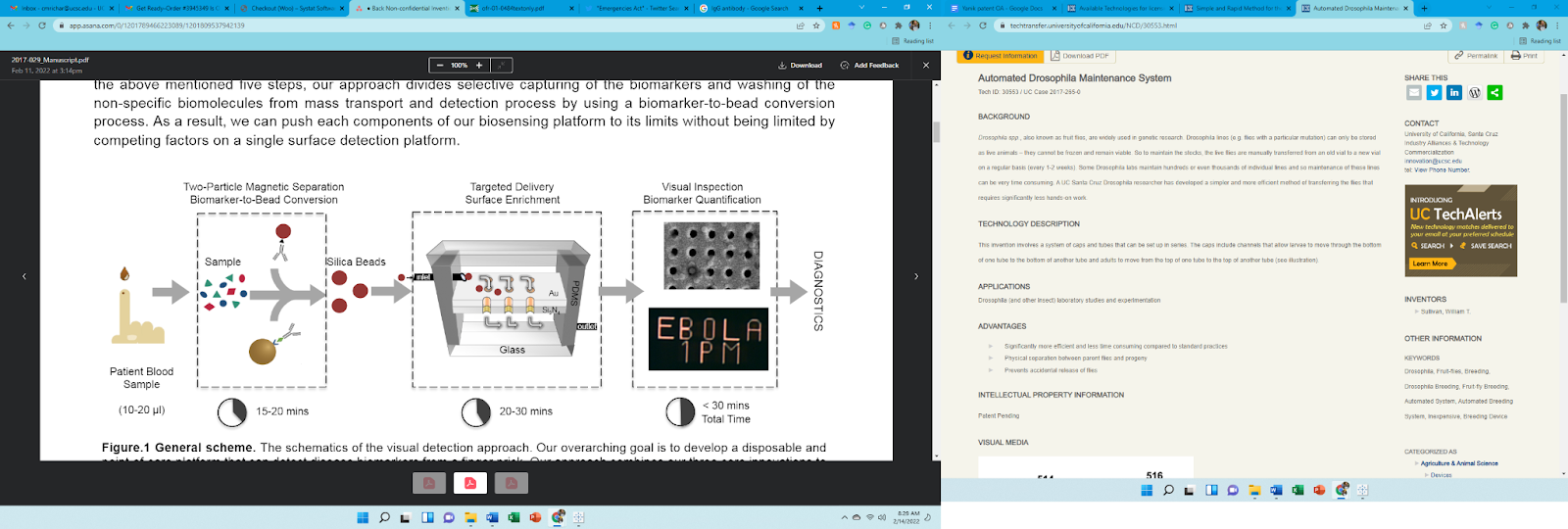Share on WordPress under Share This
The width and height of the screenshot is (1568, 529).
pos(1475,92)
